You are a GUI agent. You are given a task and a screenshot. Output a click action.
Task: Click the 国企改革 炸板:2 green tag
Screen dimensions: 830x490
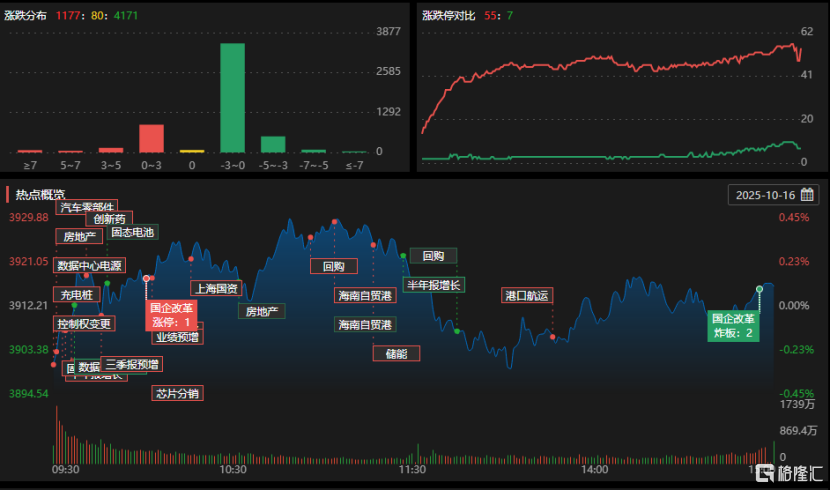733,325
